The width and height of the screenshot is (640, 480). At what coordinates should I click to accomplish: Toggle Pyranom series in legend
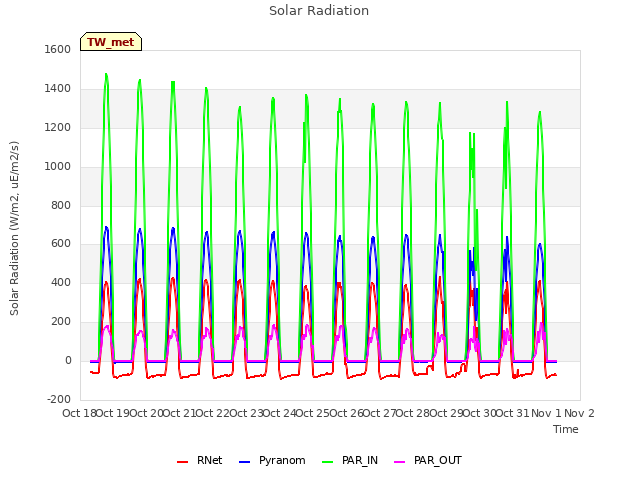pos(272,460)
